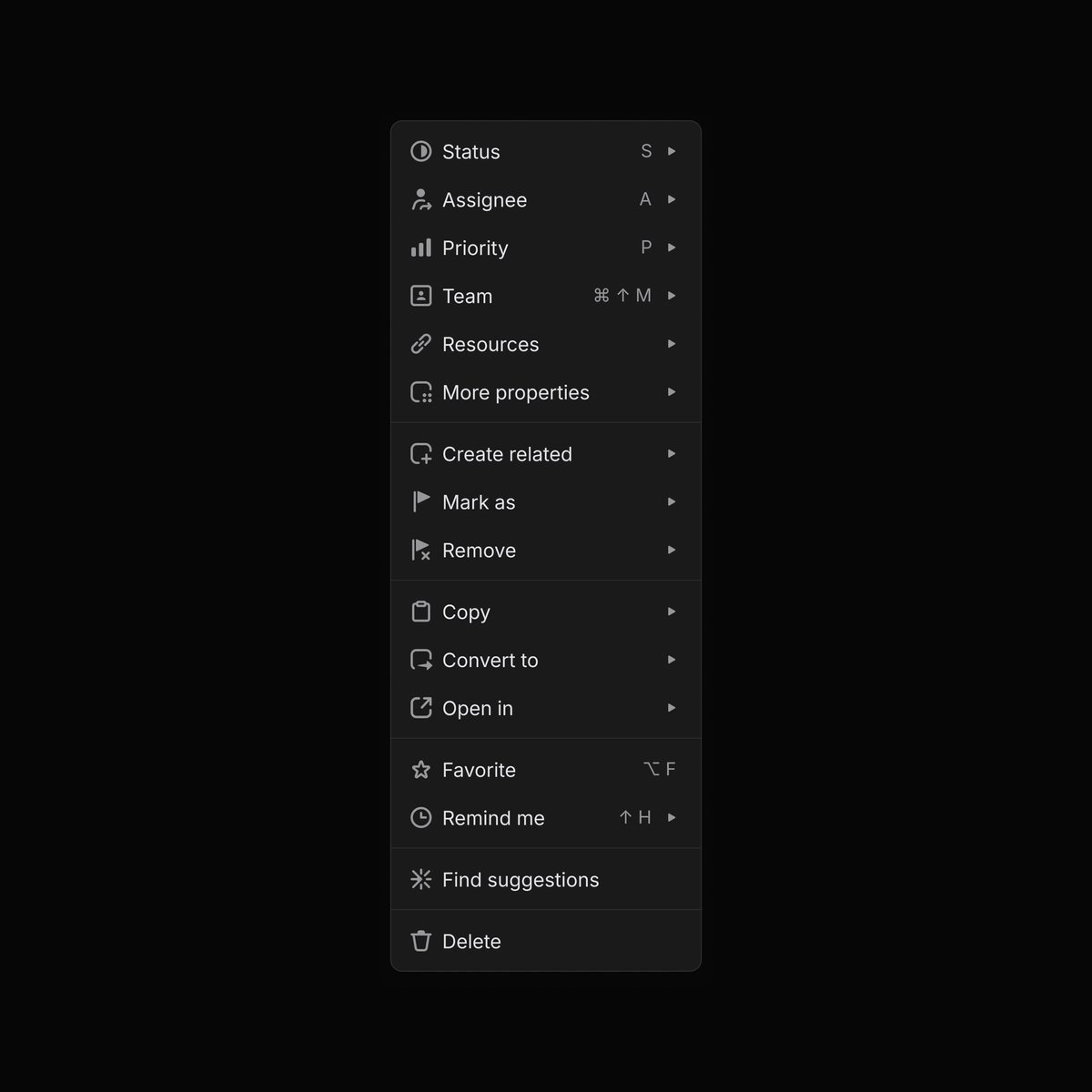Expand the Convert to submenu arrow
This screenshot has width=1092, height=1092.
pyautogui.click(x=672, y=660)
